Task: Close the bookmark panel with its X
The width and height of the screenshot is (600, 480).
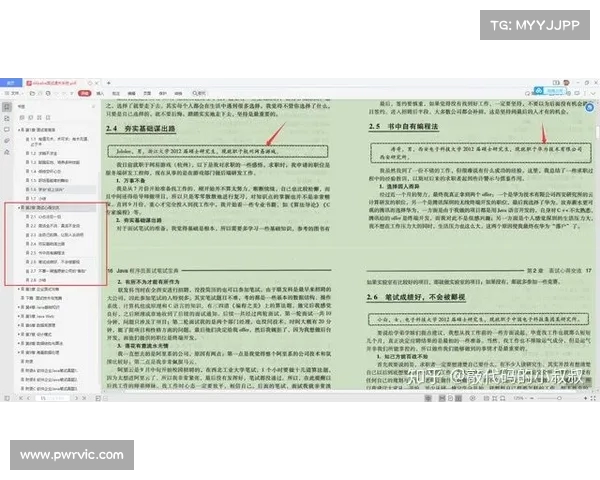Action: (93, 106)
